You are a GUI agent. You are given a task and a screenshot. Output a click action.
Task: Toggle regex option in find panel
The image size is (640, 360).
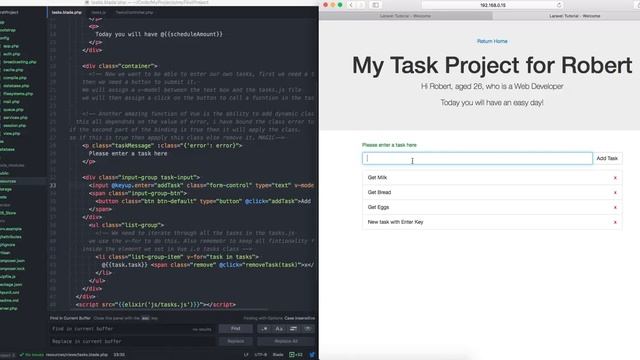tap(264, 329)
